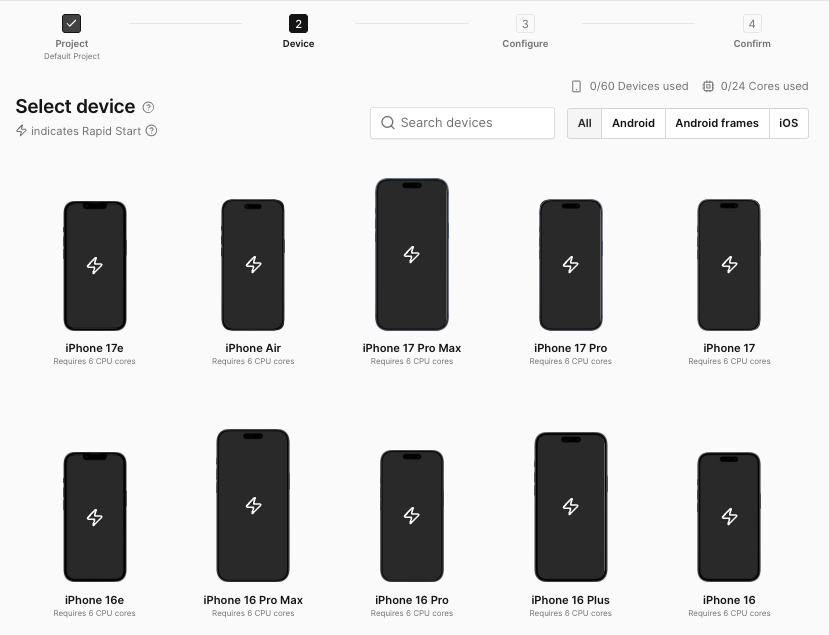Select the iPhone 16 Plus device image
This screenshot has height=635, width=829.
tap(570, 507)
